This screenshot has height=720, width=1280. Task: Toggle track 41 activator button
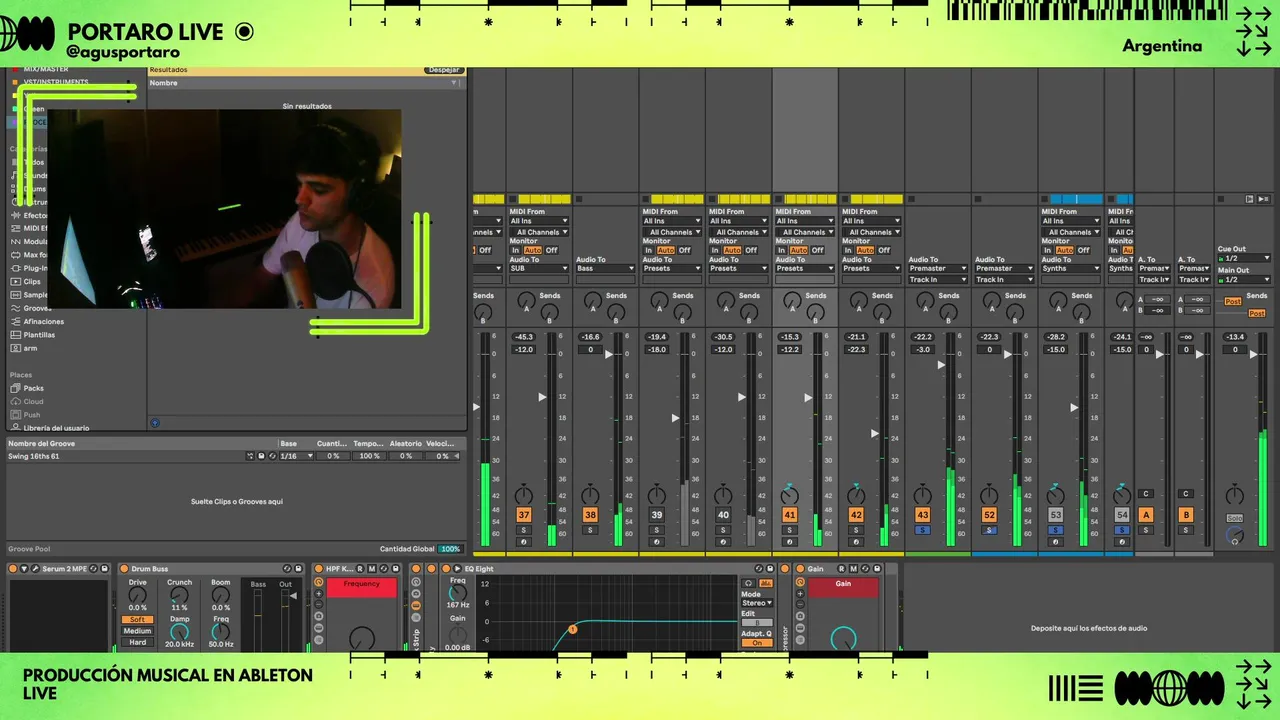point(790,515)
